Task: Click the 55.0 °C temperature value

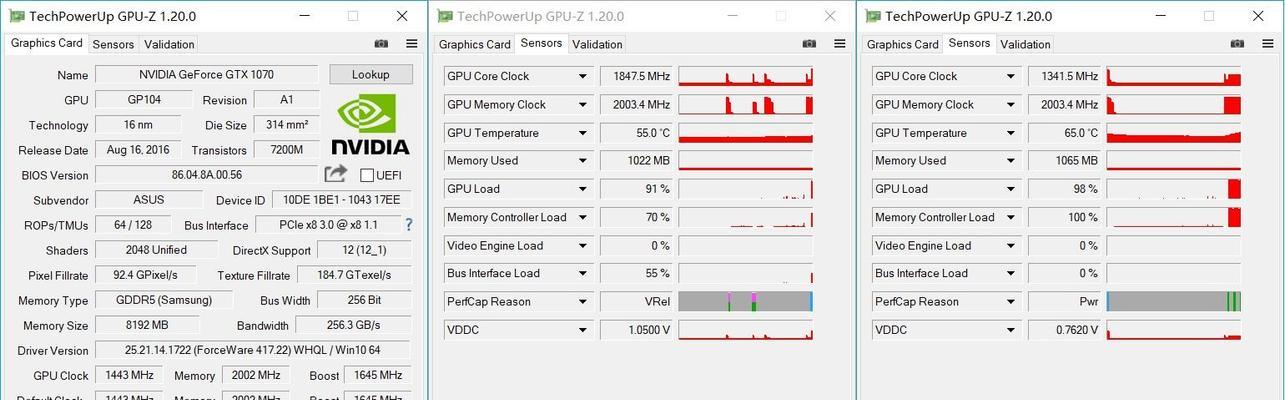Action: 636,133
